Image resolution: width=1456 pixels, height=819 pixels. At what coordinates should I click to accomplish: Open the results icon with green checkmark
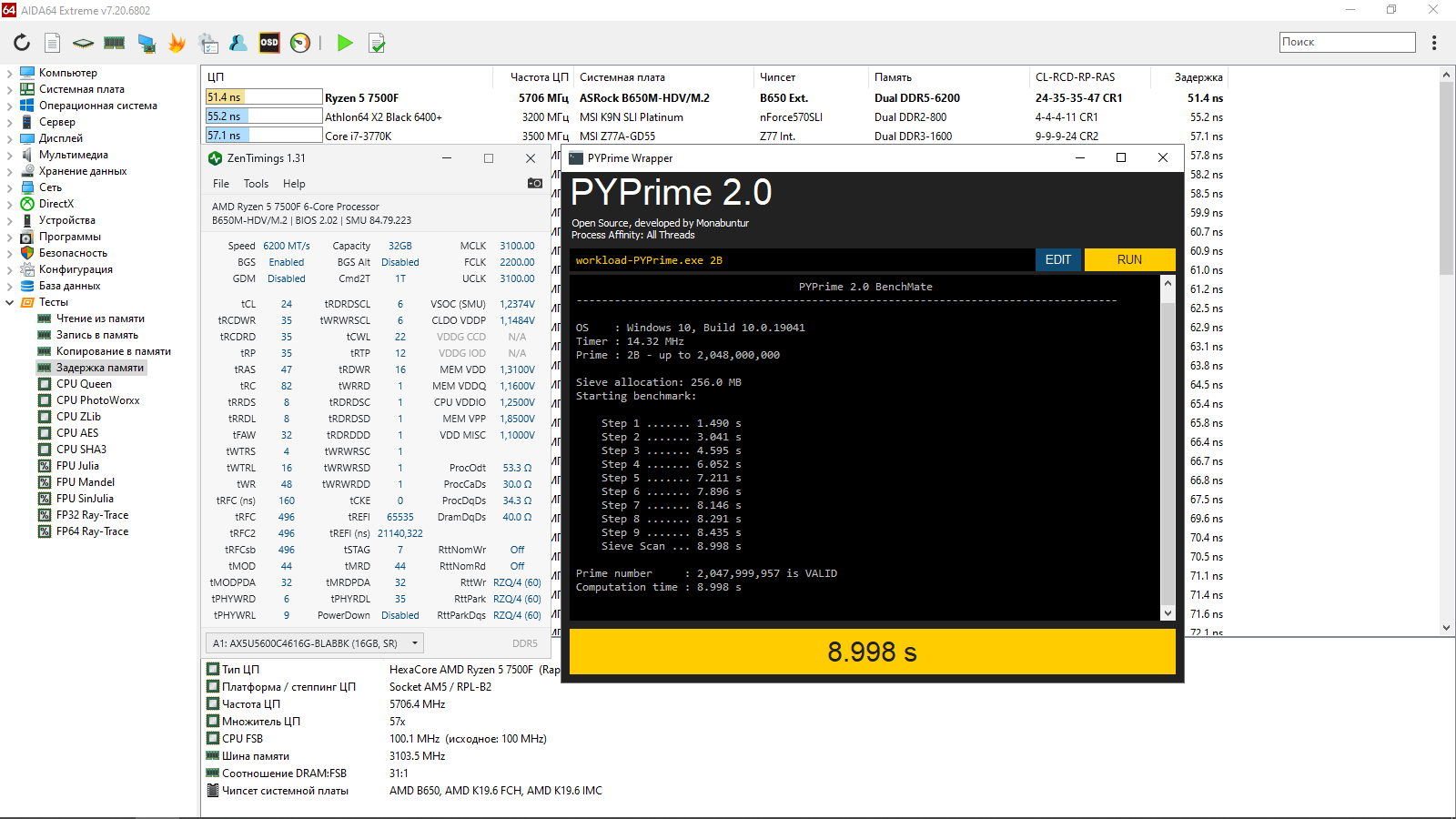pos(377,43)
